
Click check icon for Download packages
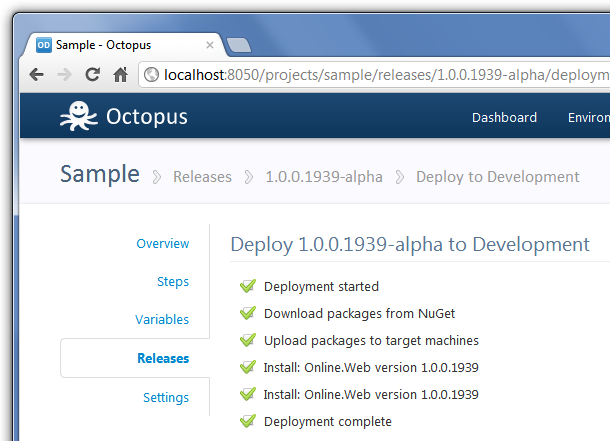coord(248,313)
